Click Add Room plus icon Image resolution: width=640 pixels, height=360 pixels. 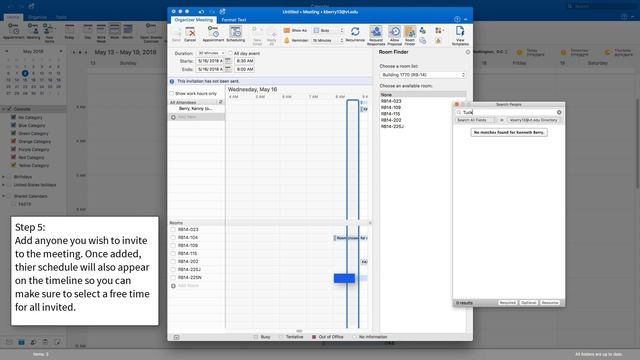point(173,286)
